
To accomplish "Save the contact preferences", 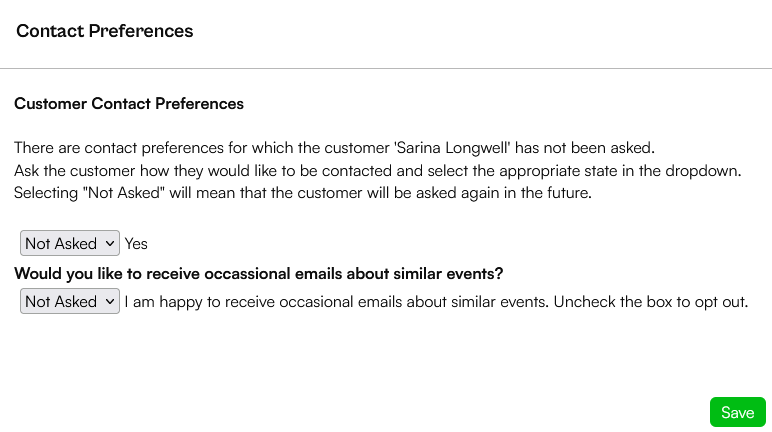I will (738, 412).
